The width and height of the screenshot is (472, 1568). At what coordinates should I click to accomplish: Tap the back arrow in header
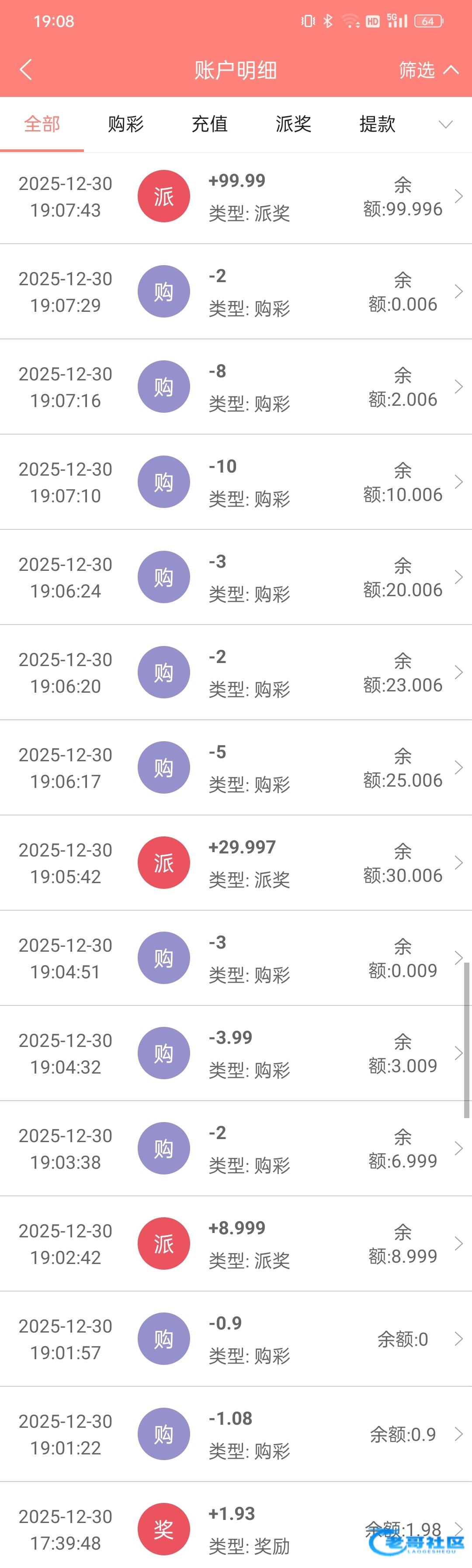click(x=26, y=70)
